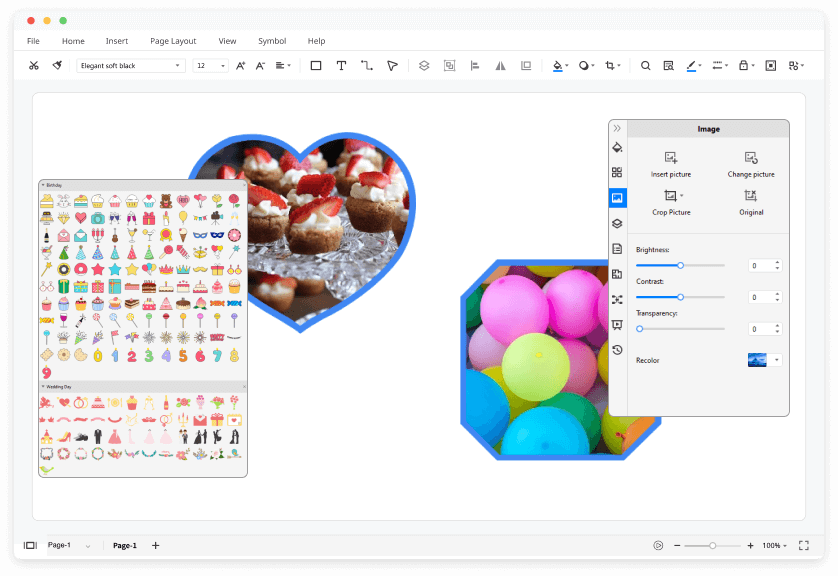Adjust the Contrast slider handle

(680, 297)
